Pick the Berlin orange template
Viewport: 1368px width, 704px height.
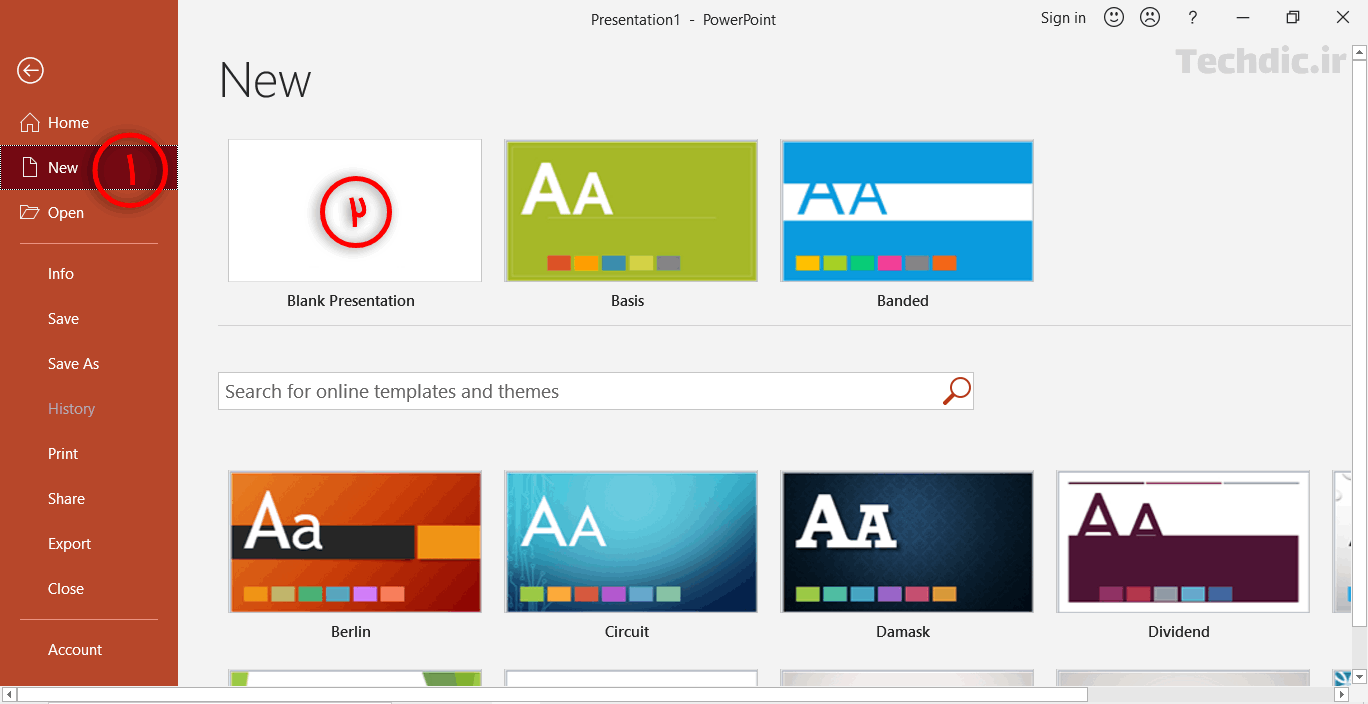(355, 542)
